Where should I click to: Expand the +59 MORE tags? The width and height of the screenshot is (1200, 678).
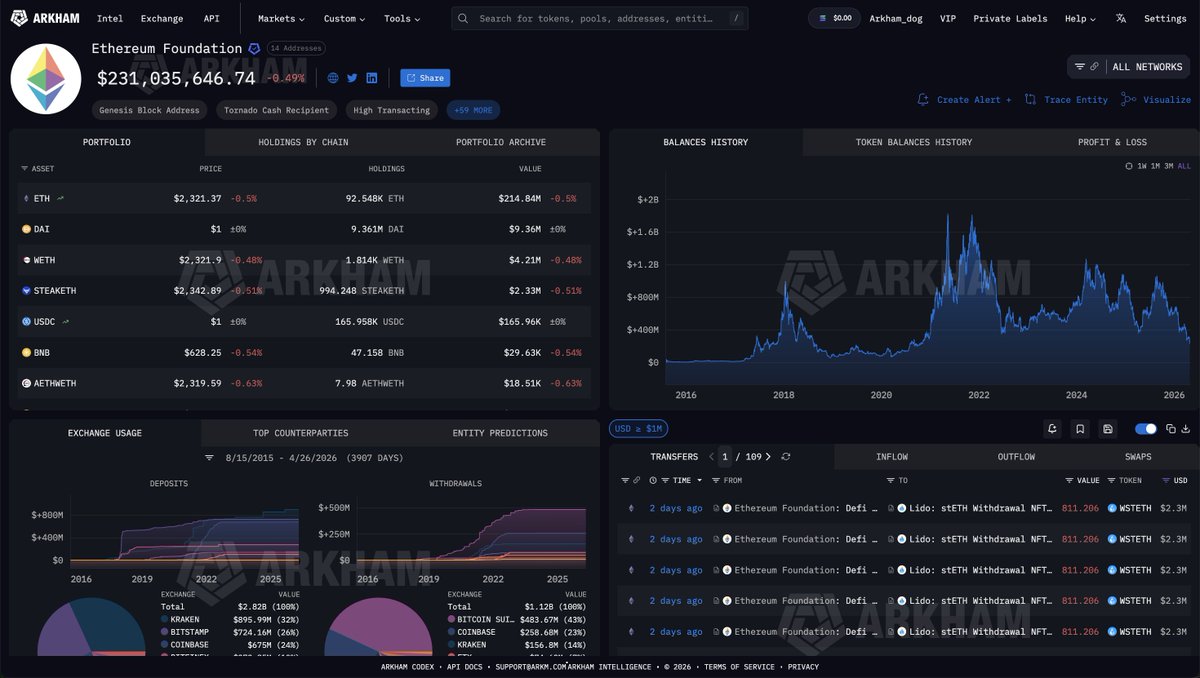pyautogui.click(x=473, y=110)
